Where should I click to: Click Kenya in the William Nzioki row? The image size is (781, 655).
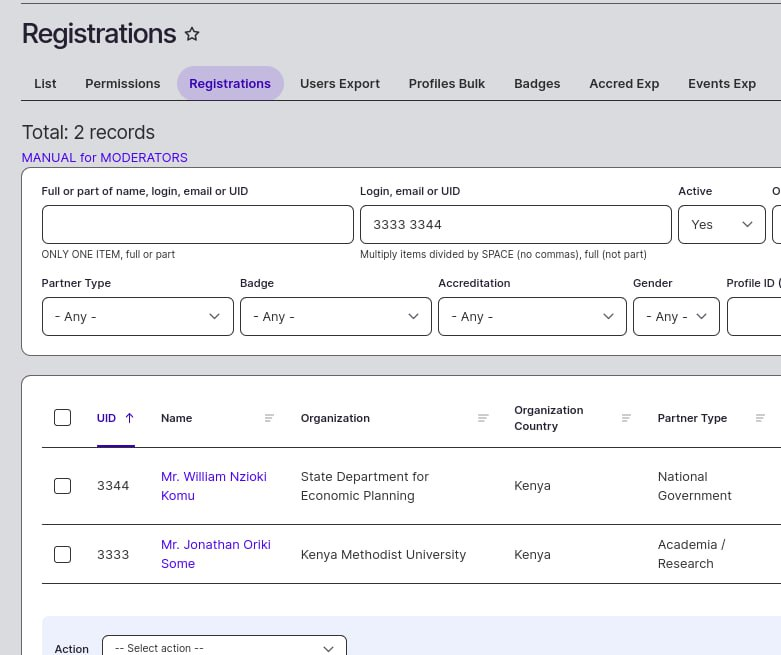coord(532,486)
